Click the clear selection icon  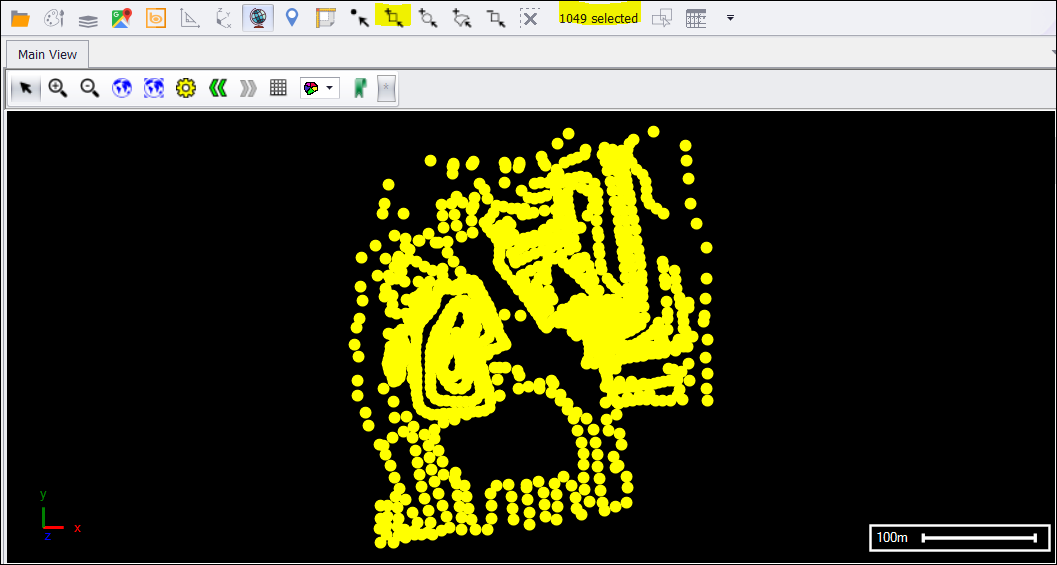click(x=530, y=18)
